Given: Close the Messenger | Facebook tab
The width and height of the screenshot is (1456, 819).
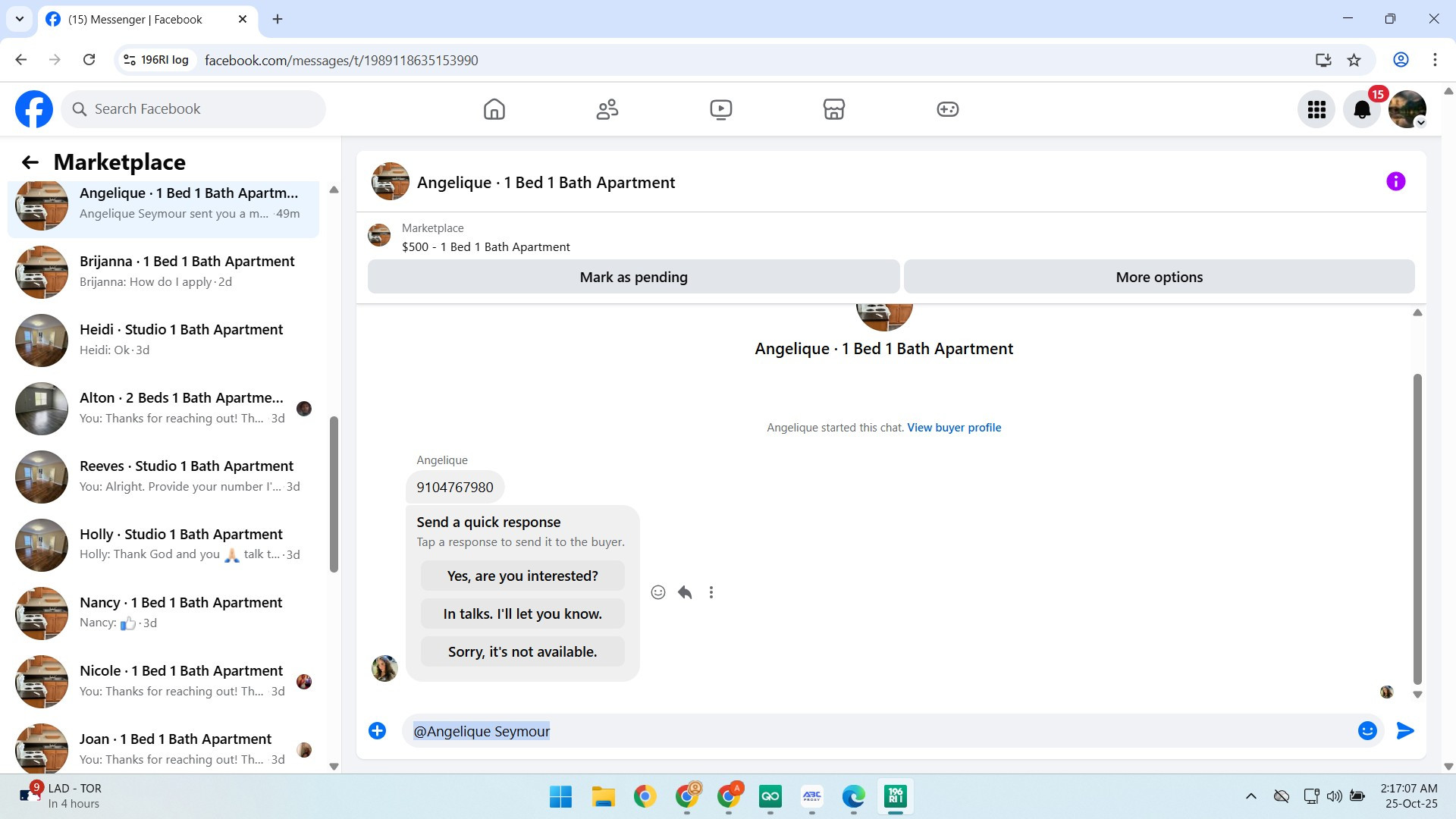Looking at the screenshot, I should [x=243, y=19].
